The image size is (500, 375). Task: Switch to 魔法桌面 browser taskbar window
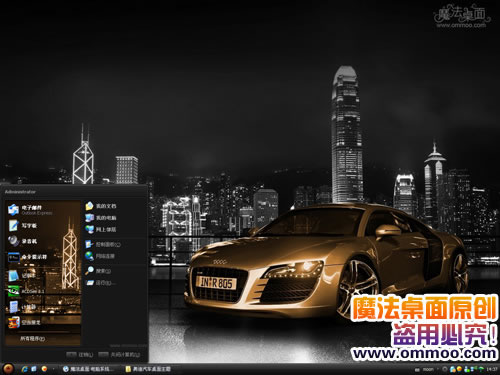point(89,369)
